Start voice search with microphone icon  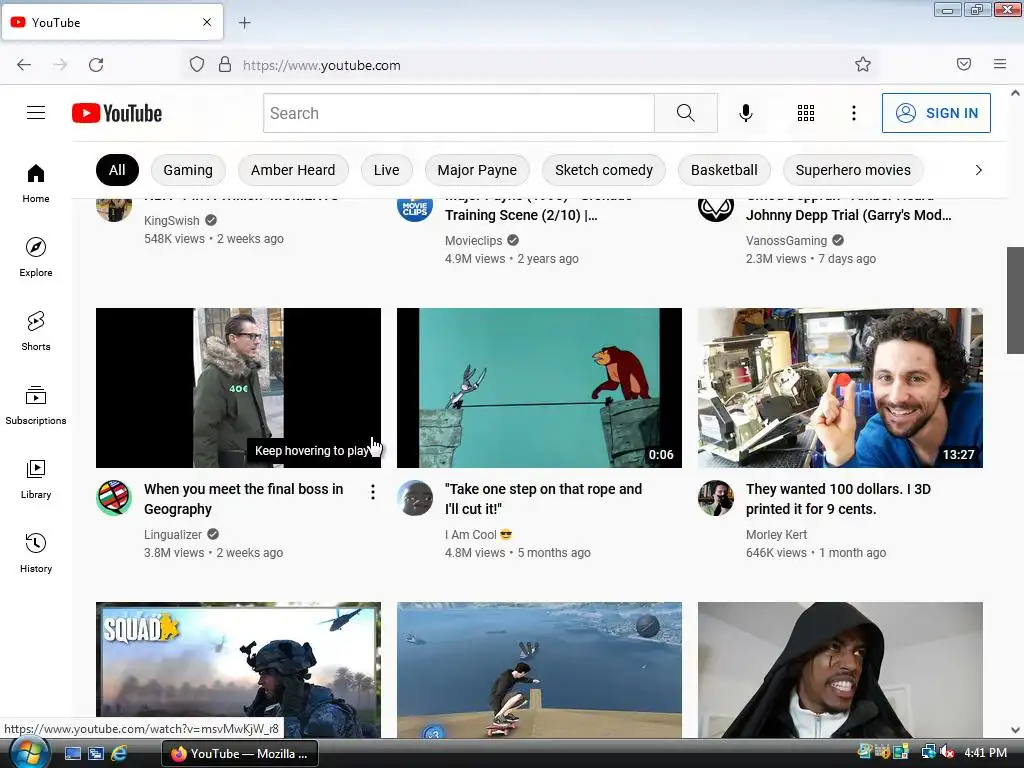click(x=746, y=113)
